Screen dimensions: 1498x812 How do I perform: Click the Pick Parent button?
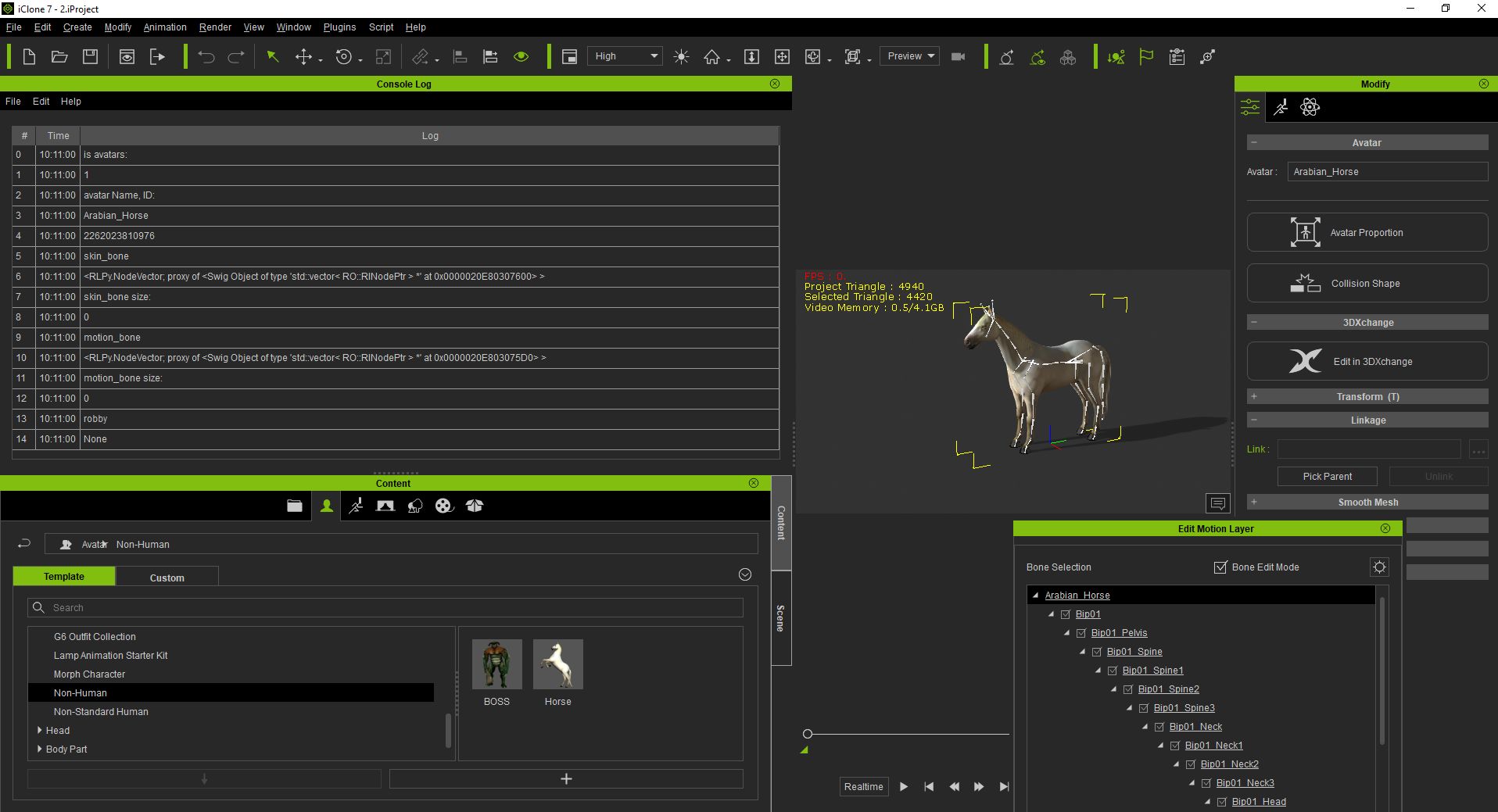coord(1328,476)
